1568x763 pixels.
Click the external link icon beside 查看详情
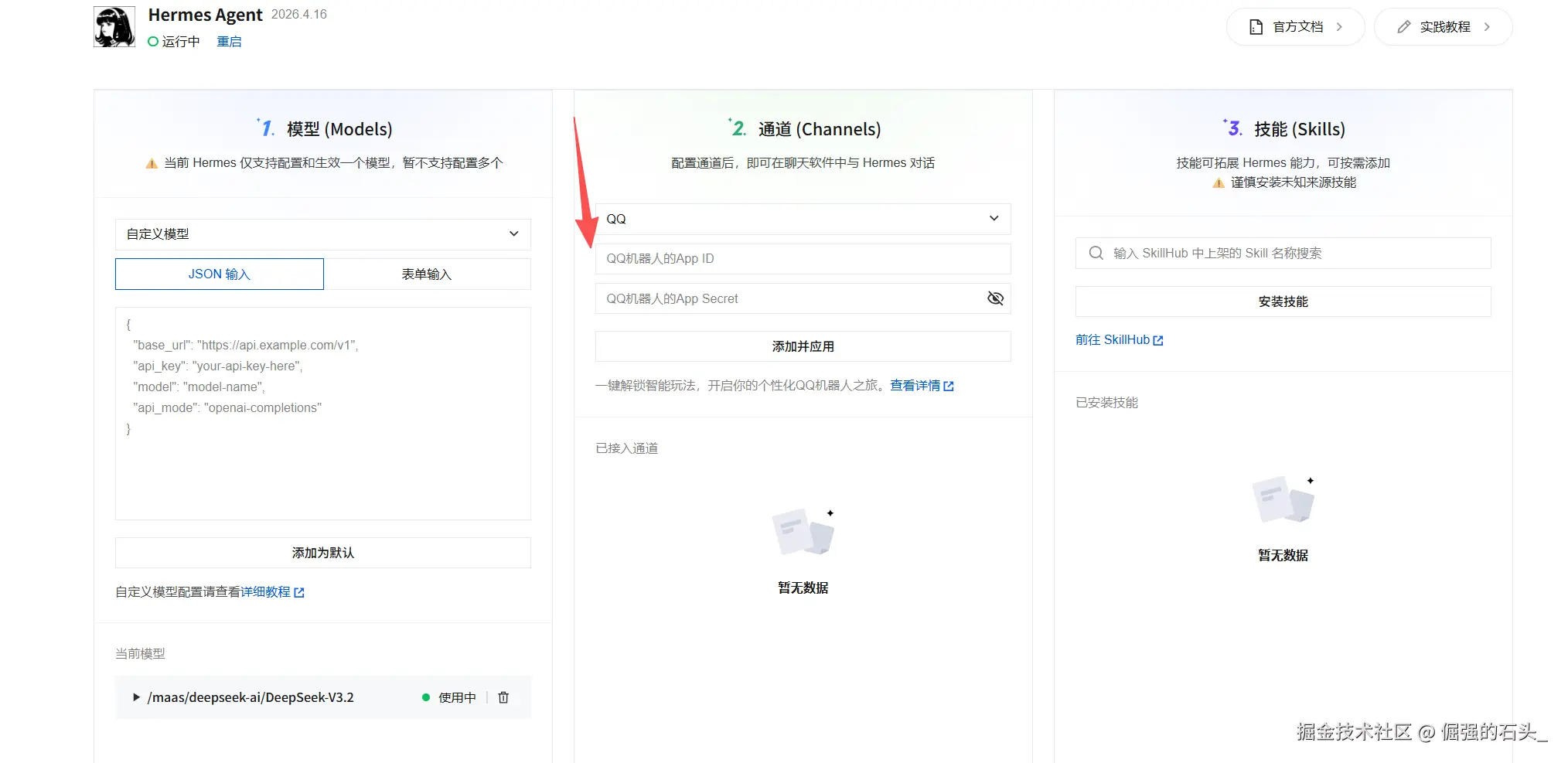point(949,387)
